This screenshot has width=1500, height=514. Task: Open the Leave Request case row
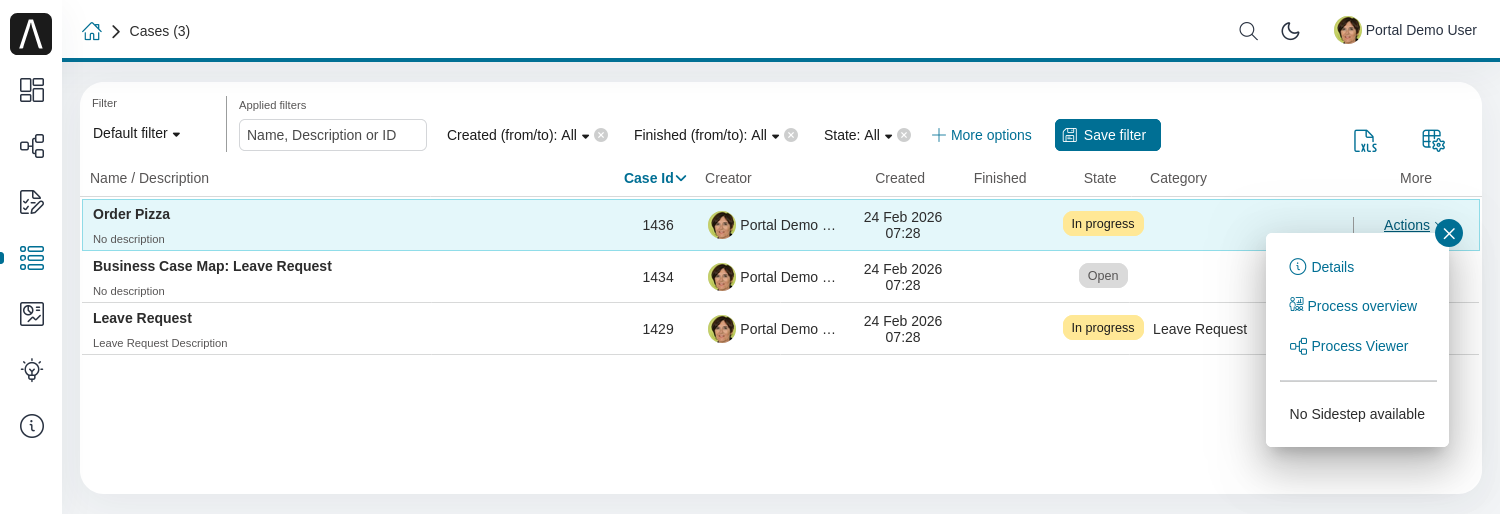click(780, 329)
